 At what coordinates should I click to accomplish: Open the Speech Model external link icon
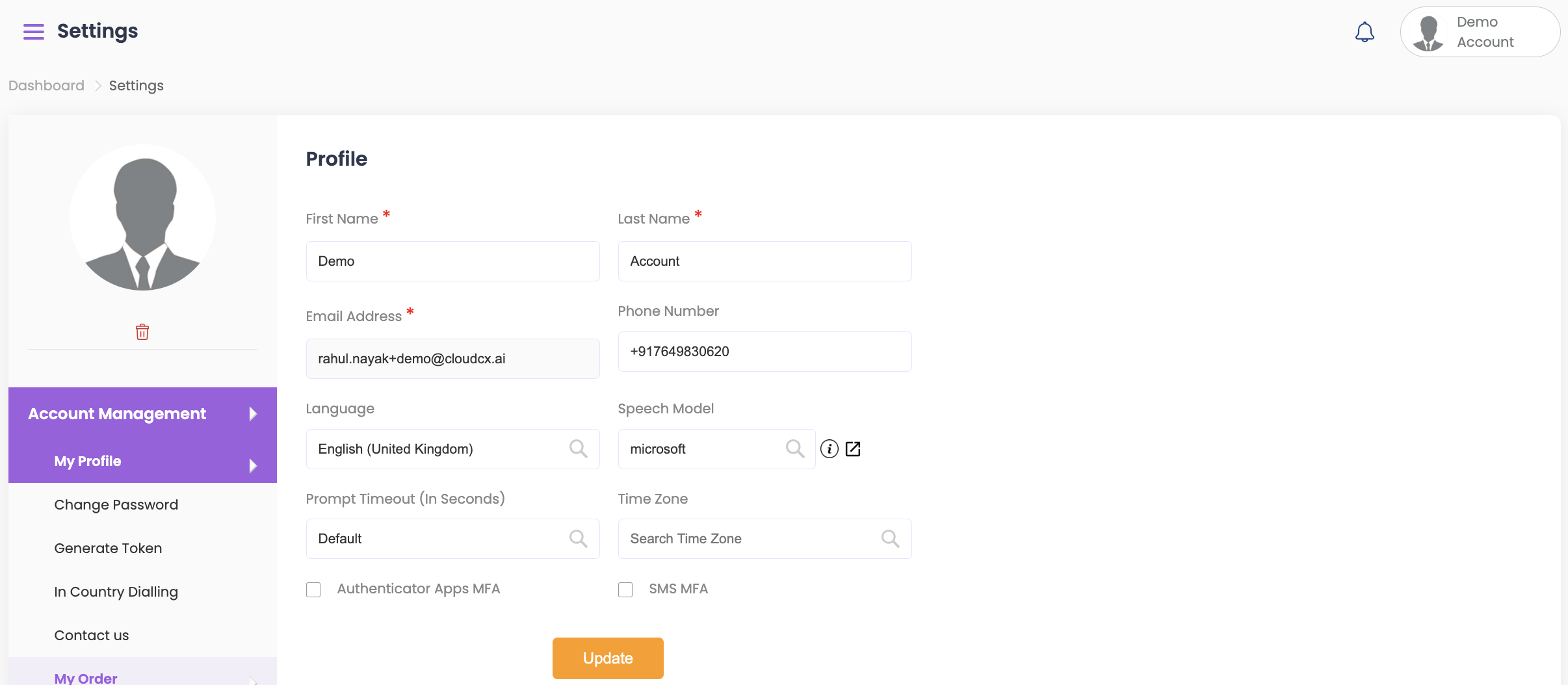click(853, 449)
